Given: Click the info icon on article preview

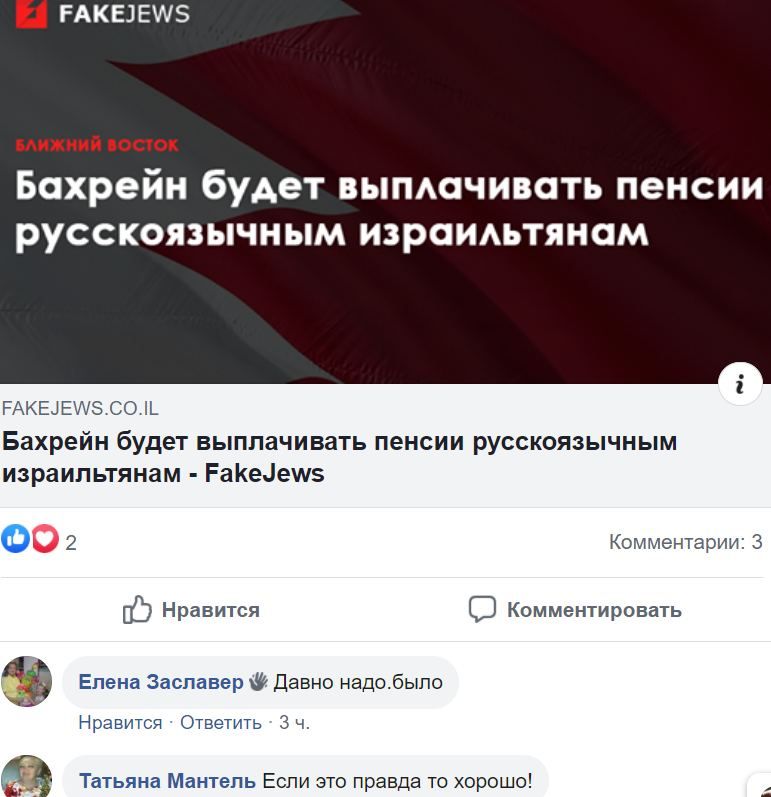Looking at the screenshot, I should [740, 384].
